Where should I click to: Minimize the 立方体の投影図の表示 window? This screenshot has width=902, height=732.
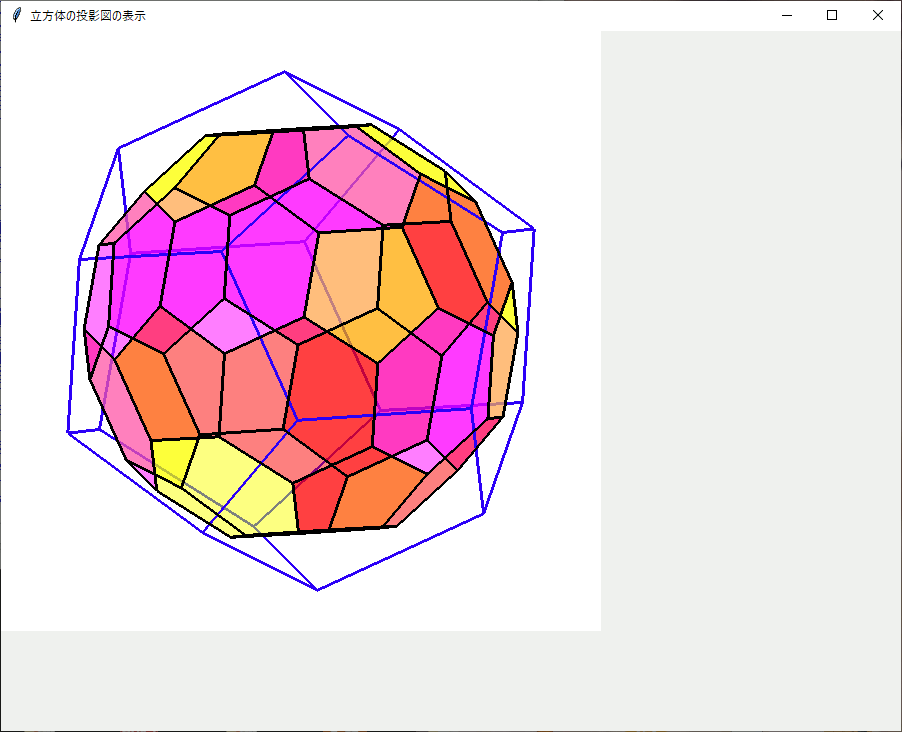click(787, 16)
